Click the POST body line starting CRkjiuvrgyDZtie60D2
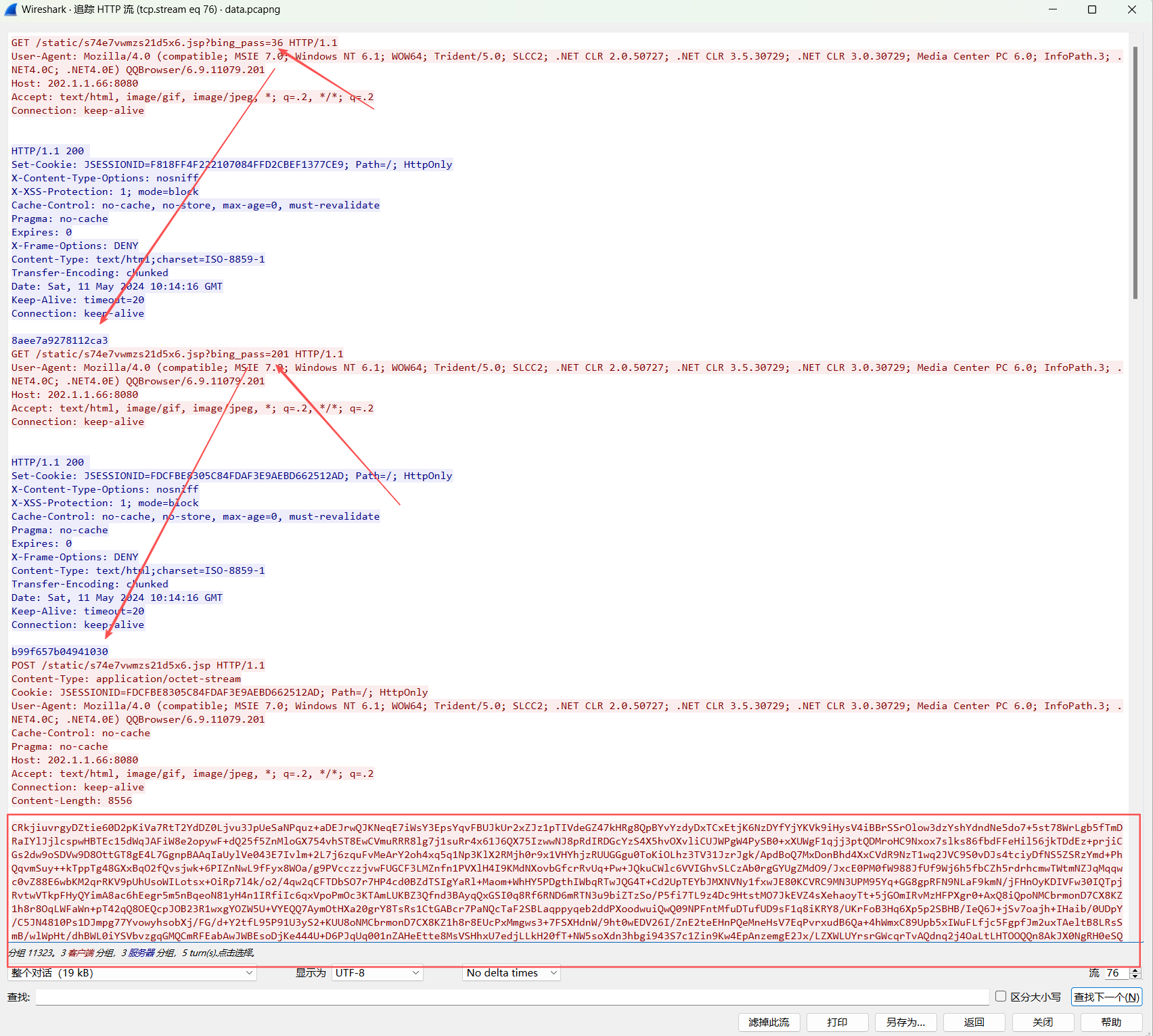 567,828
